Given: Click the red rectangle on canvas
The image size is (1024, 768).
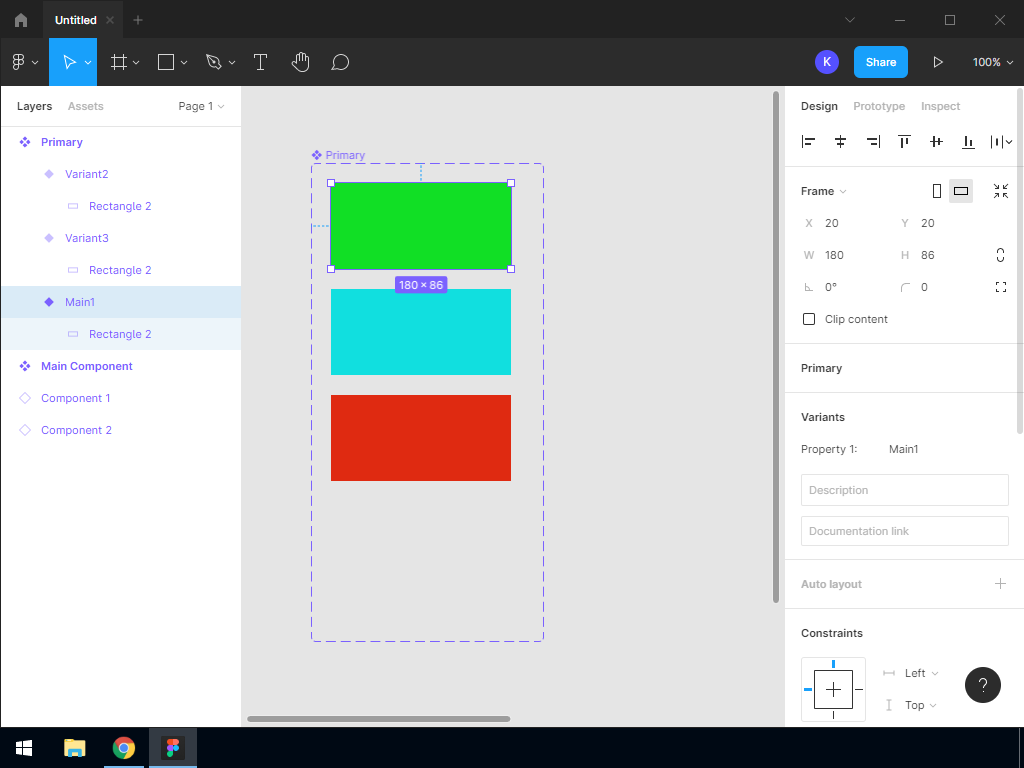Looking at the screenshot, I should (421, 438).
